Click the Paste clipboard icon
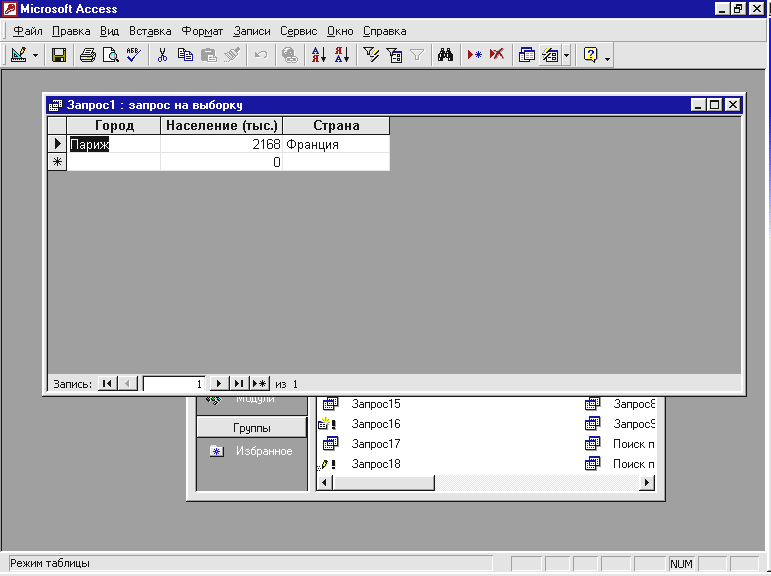Viewport: 771px width, 576px height. [208, 55]
